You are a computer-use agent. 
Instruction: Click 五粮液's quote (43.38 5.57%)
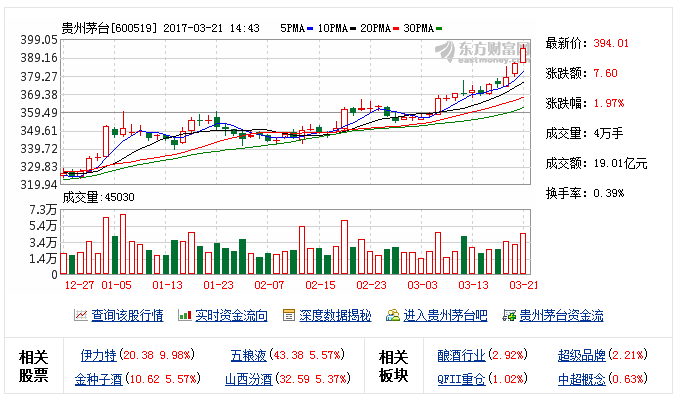(x=307, y=355)
